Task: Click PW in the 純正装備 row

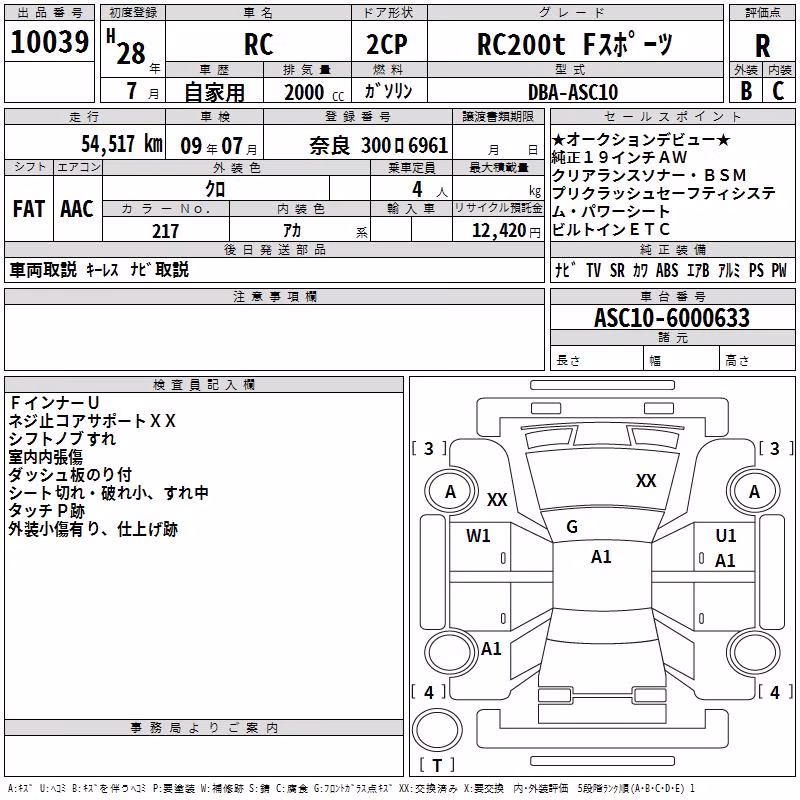Action: coord(779,270)
